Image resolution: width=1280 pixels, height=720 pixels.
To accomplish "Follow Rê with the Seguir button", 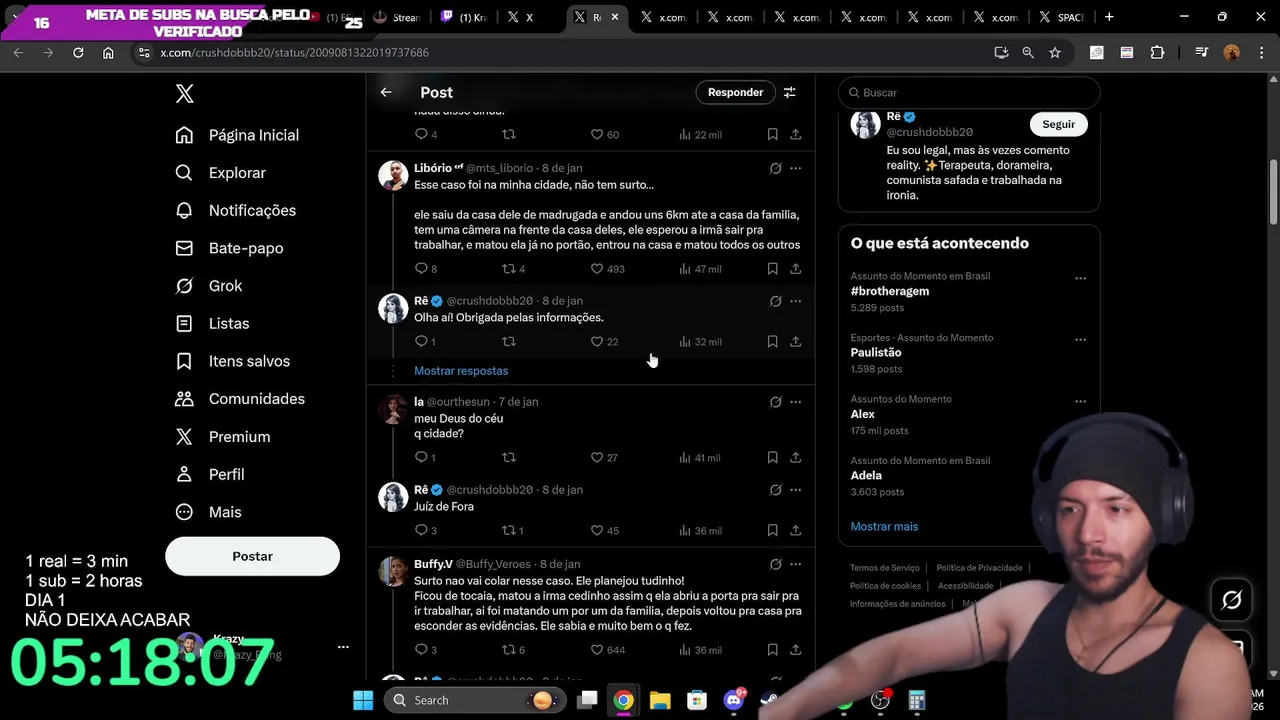I will 1058,124.
